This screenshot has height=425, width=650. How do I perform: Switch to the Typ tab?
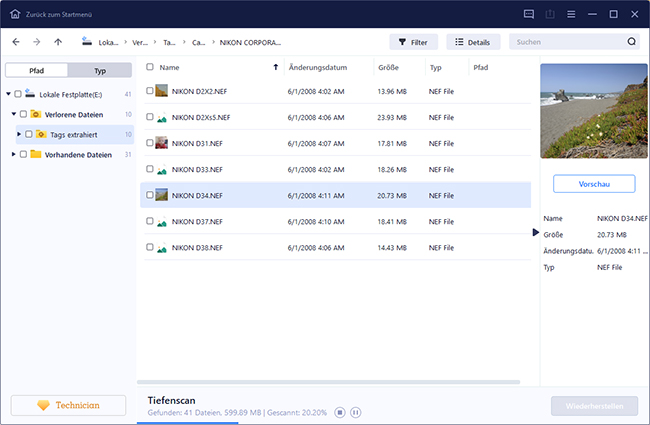(x=100, y=70)
